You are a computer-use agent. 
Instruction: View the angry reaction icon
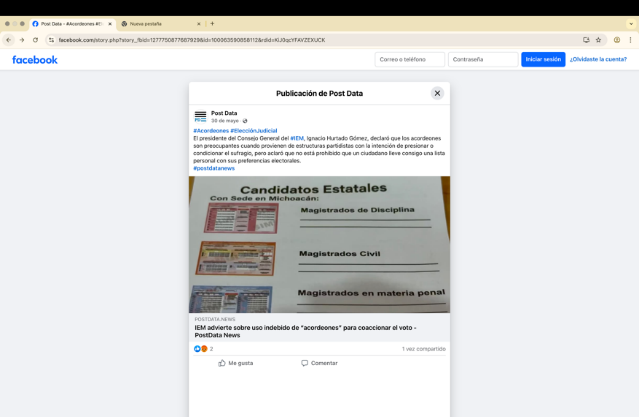point(204,349)
